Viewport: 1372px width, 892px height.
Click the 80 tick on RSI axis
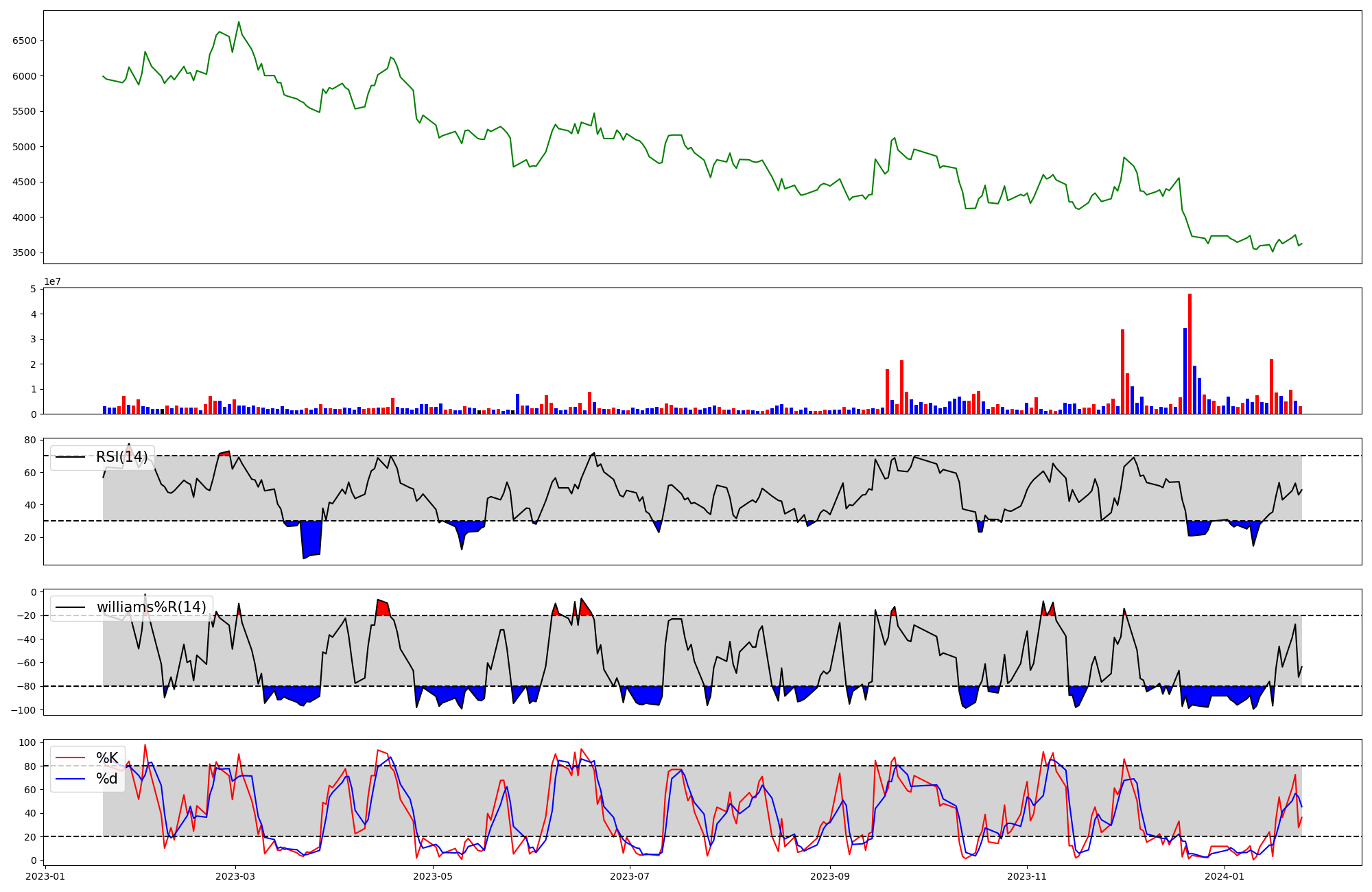[x=30, y=440]
